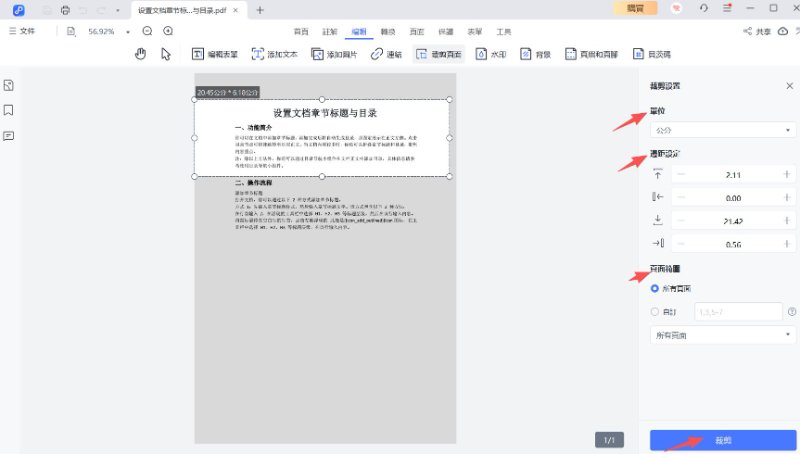Increase the top margin 2.11

tap(786, 174)
